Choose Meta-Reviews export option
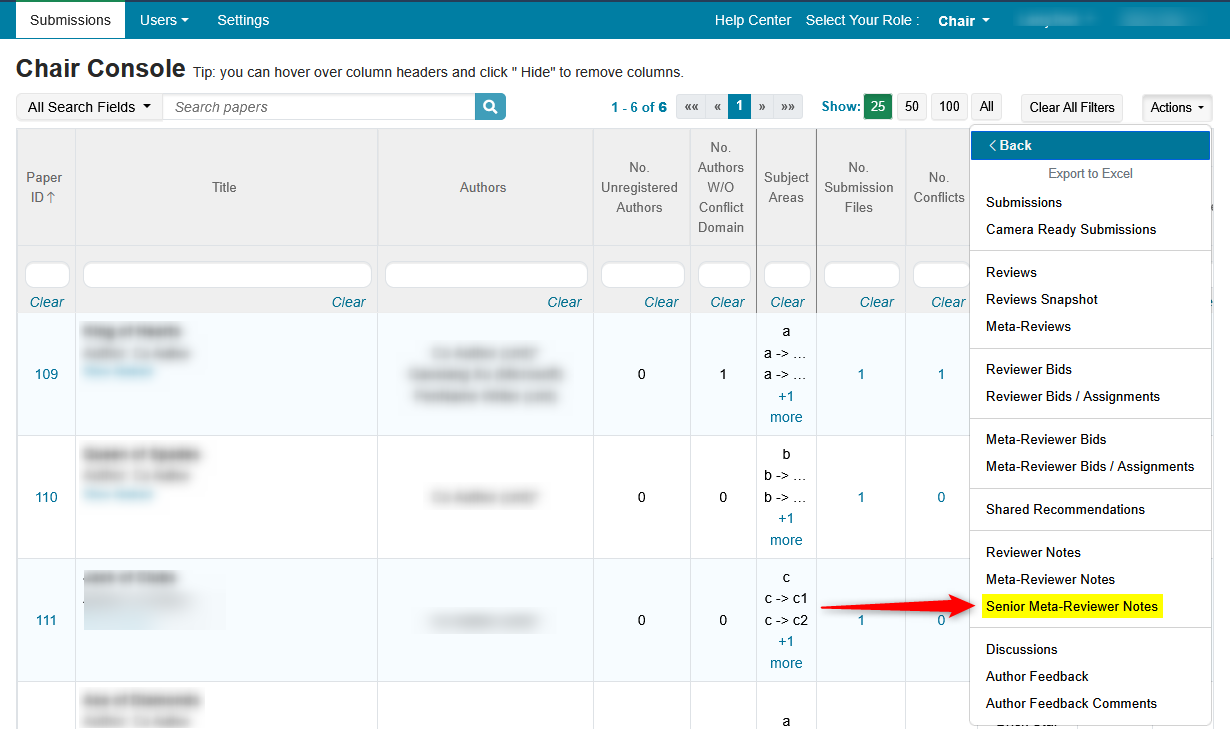The image size is (1230, 729). (x=1028, y=326)
